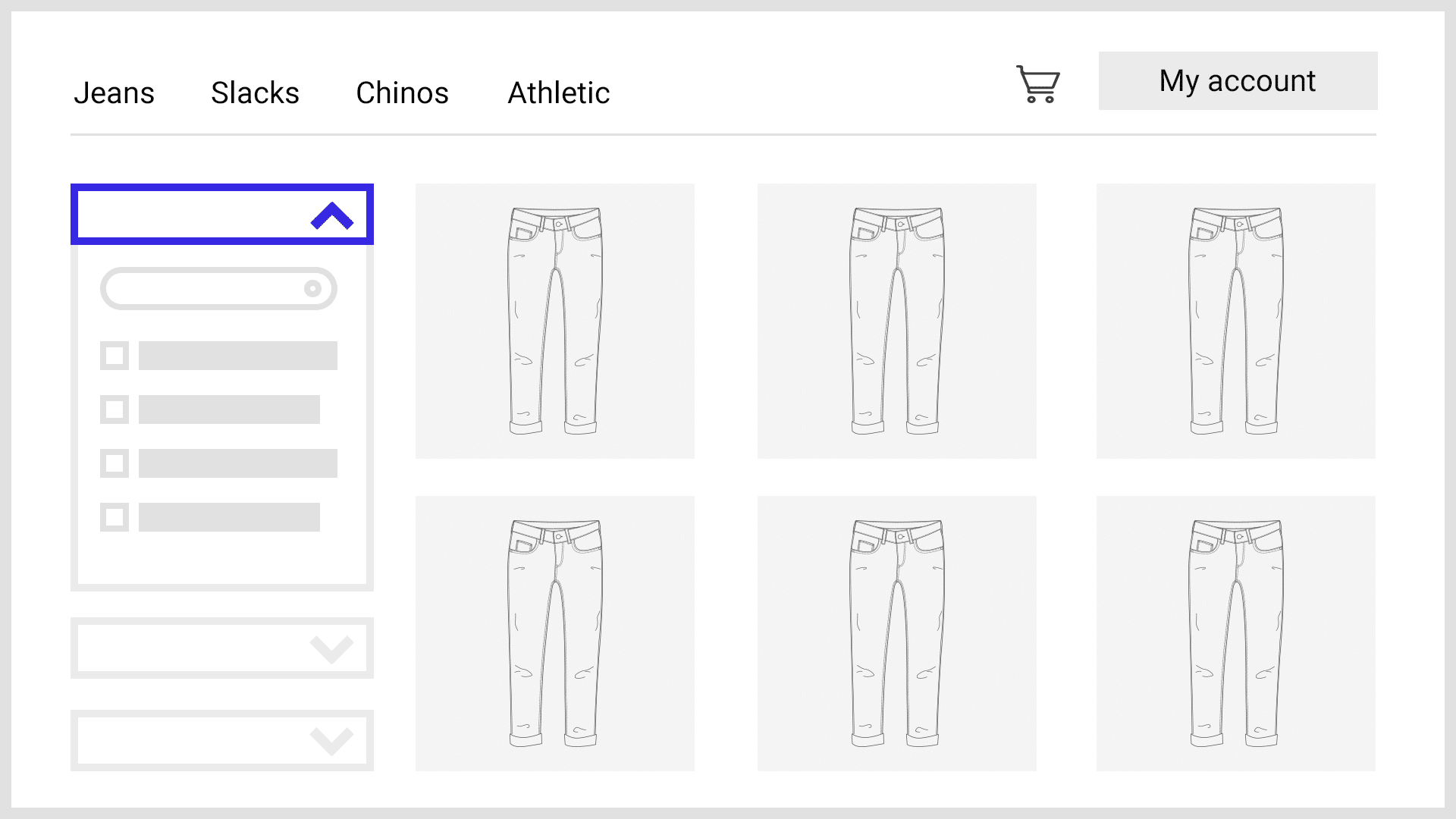The width and height of the screenshot is (1456, 819).
Task: Browse the Athletic category
Action: (x=558, y=93)
